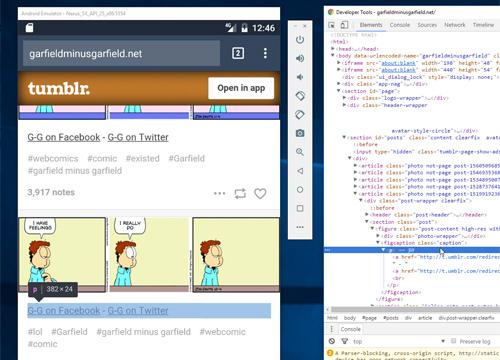Open the browser tab switcher showing 2
This screenshot has width=500, height=360.
[238, 53]
